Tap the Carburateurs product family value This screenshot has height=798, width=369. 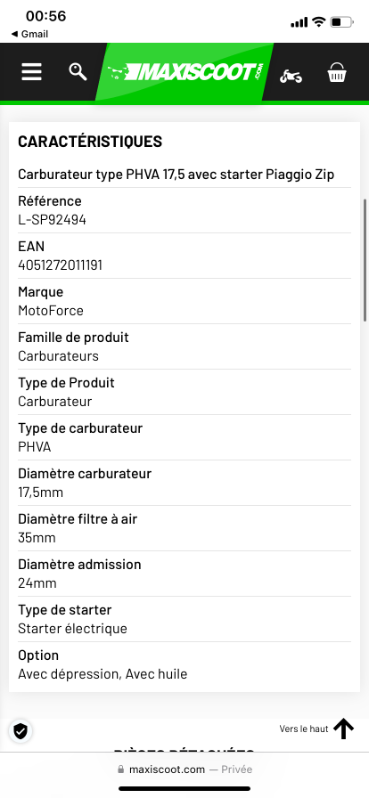point(58,356)
